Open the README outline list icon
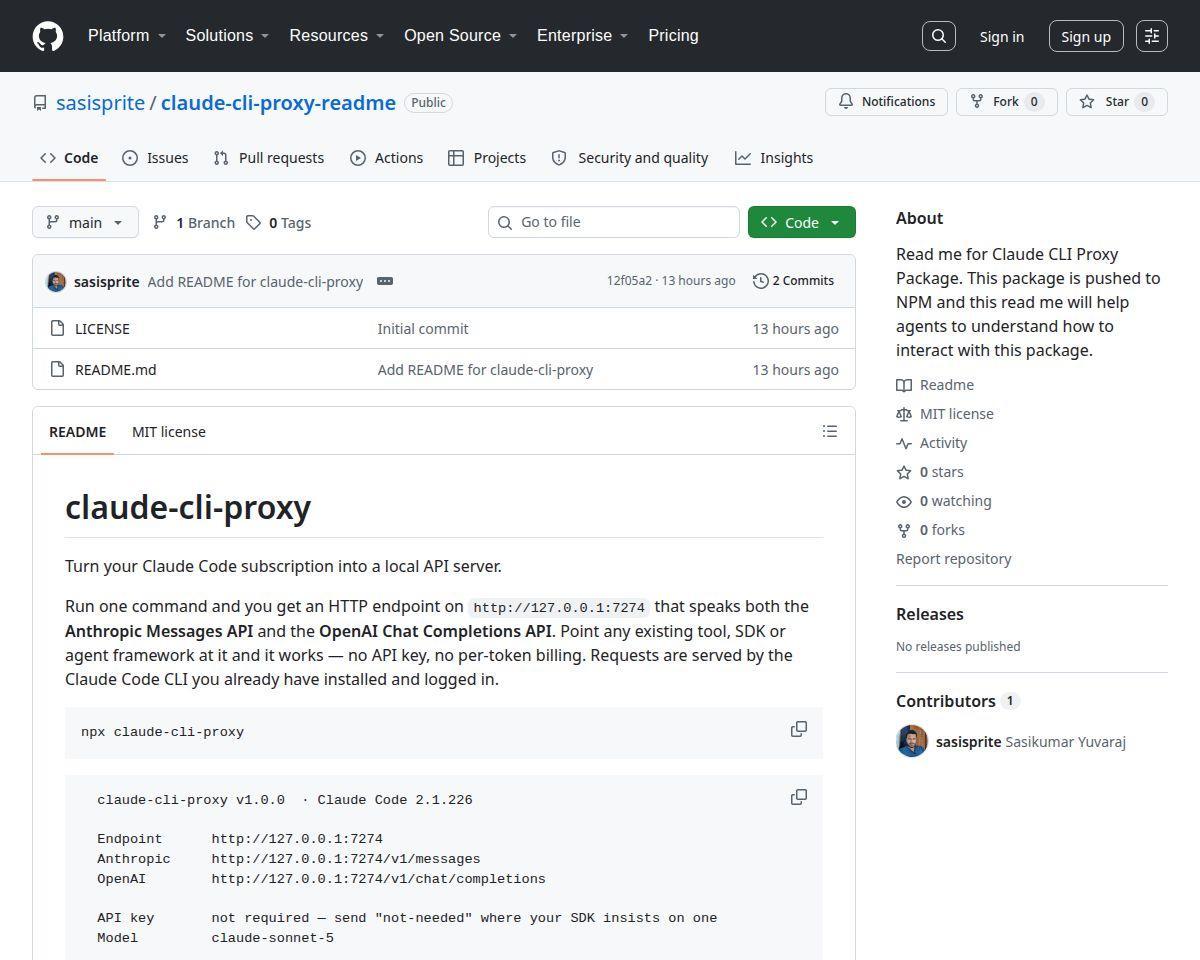 pyautogui.click(x=830, y=431)
